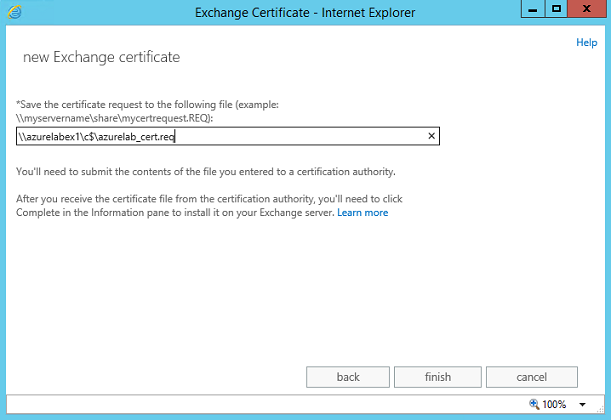Click the 'new Exchange certificate' heading
This screenshot has width=611, height=420.
pos(101,57)
